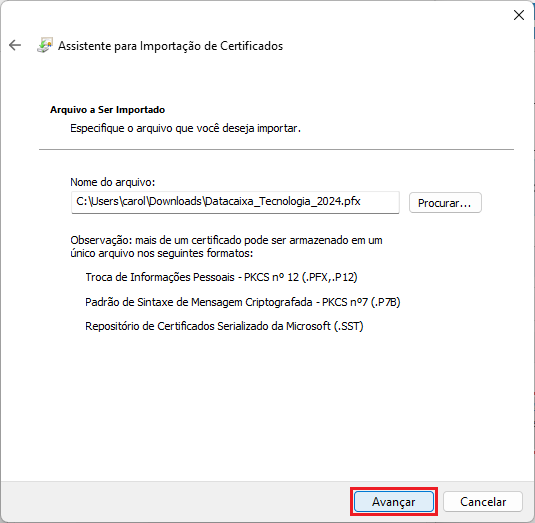Click the Microsoft (.SST) repository line
The image size is (535, 523).
(x=224, y=326)
